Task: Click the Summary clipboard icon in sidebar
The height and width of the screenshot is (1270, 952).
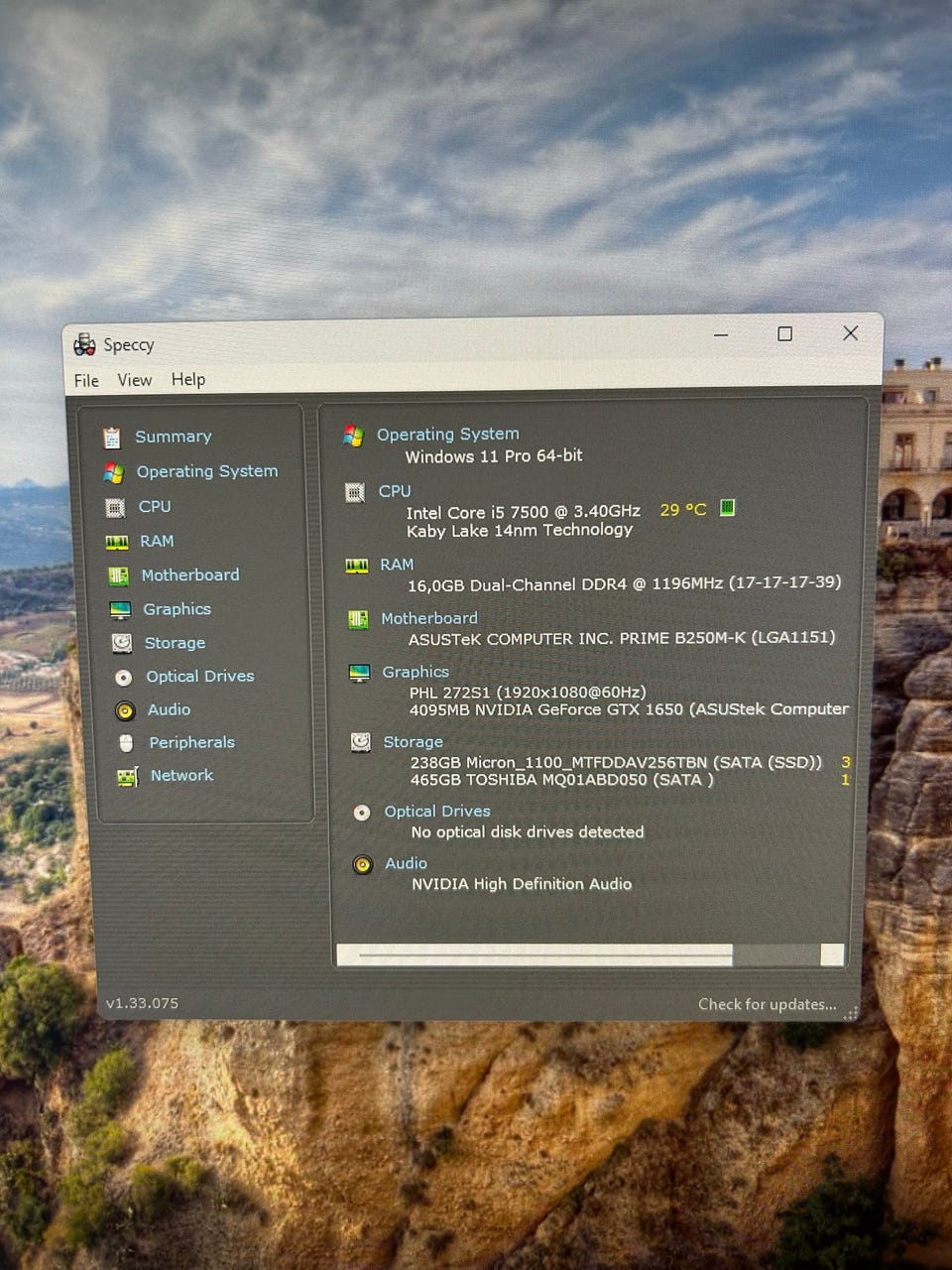Action: [x=111, y=438]
